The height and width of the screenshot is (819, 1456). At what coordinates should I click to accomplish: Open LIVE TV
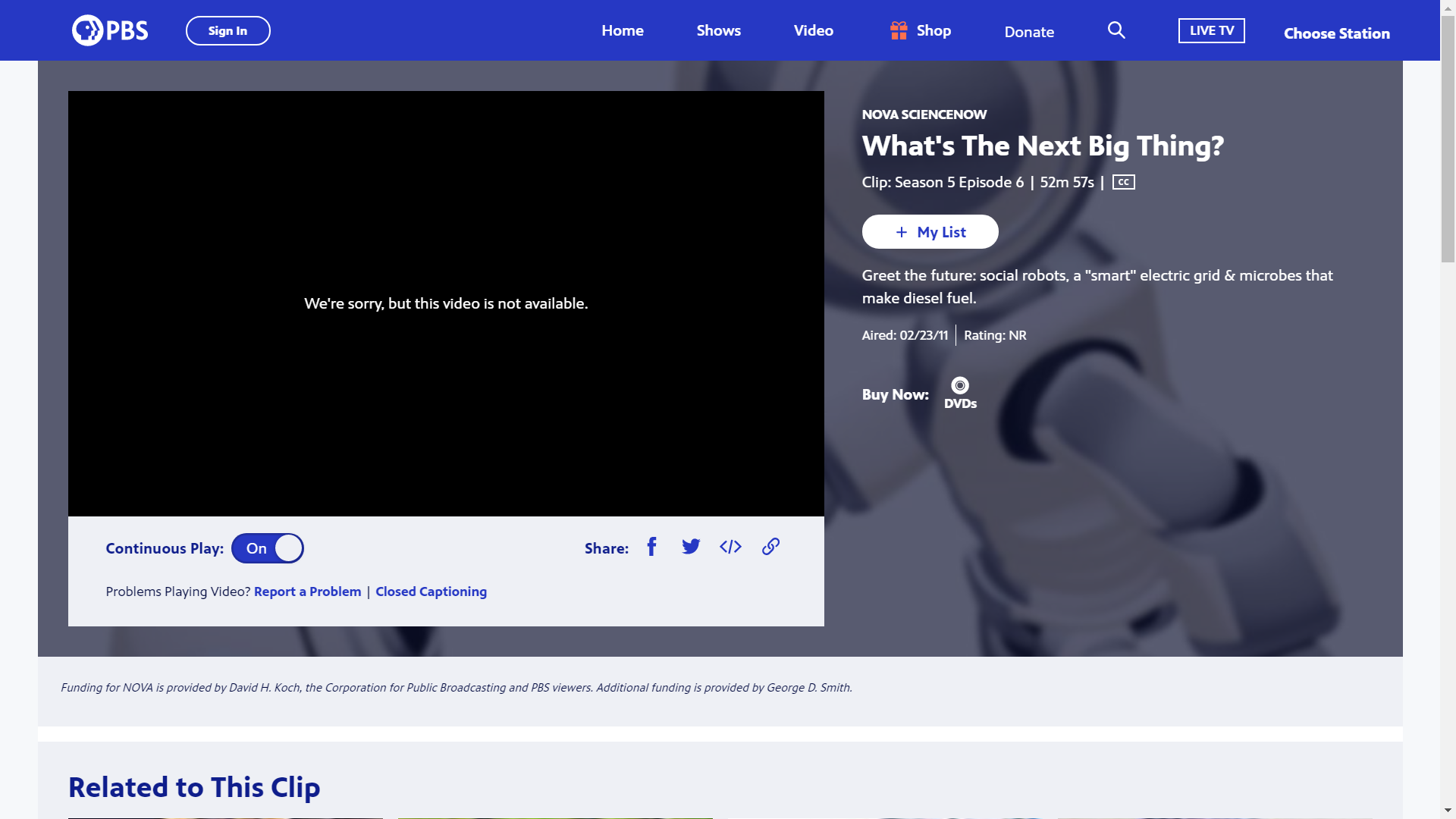point(1212,30)
